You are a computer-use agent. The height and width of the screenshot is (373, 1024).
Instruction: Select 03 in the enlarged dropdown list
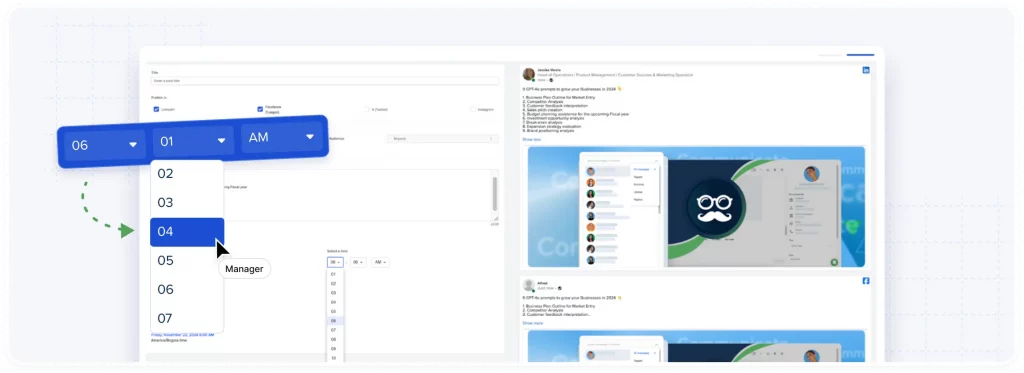[x=187, y=203]
